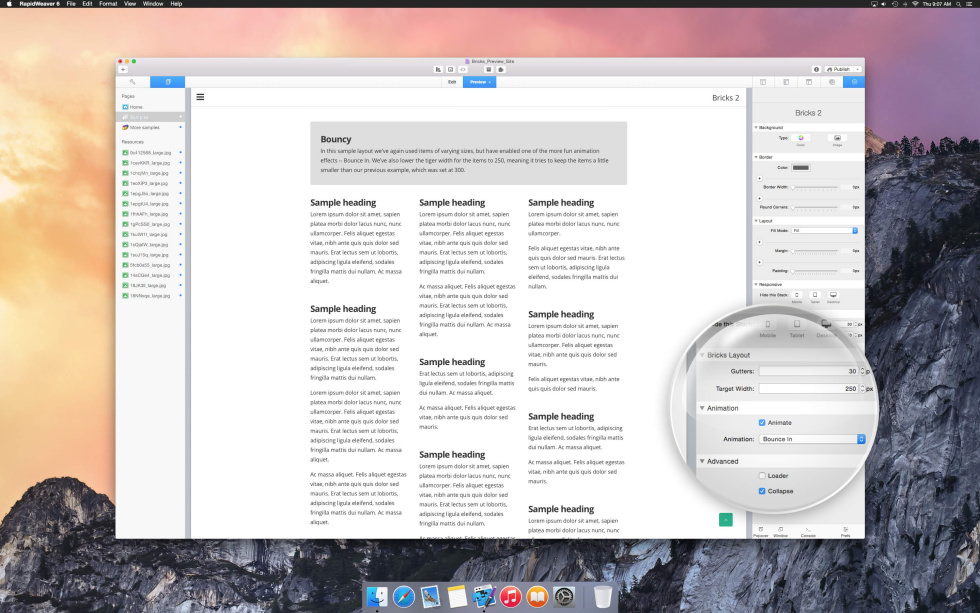Switch to Edit mode tab

pos(452,82)
